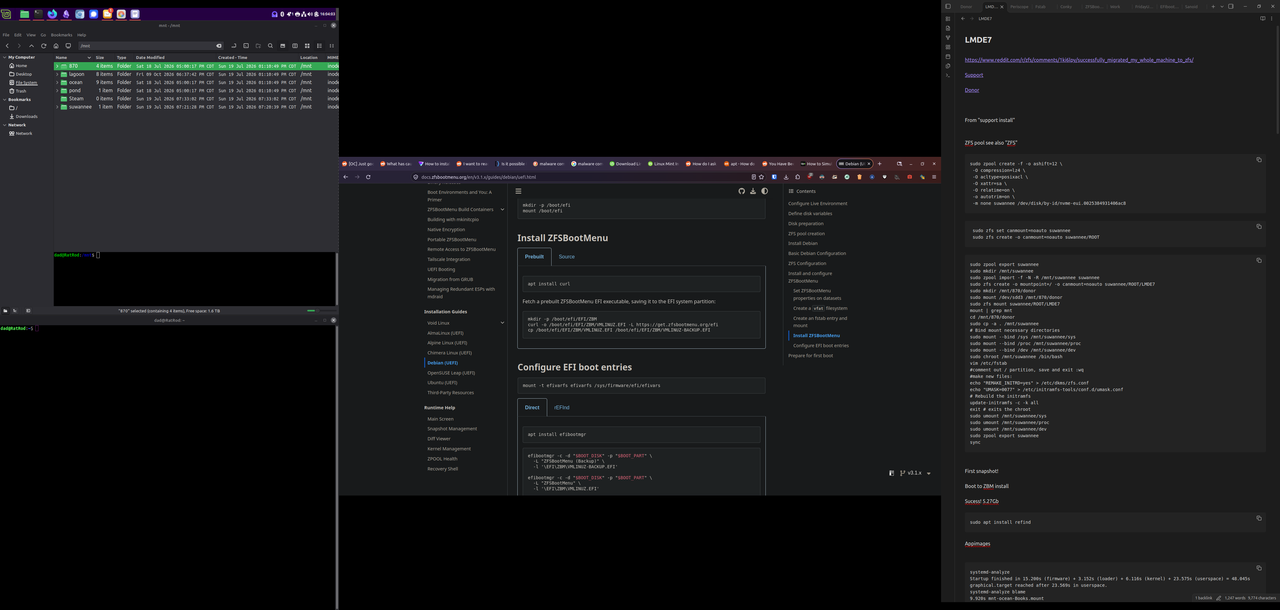Open the GitHub repository icon in docs
Image resolution: width=1280 pixels, height=610 pixels.
click(x=741, y=191)
